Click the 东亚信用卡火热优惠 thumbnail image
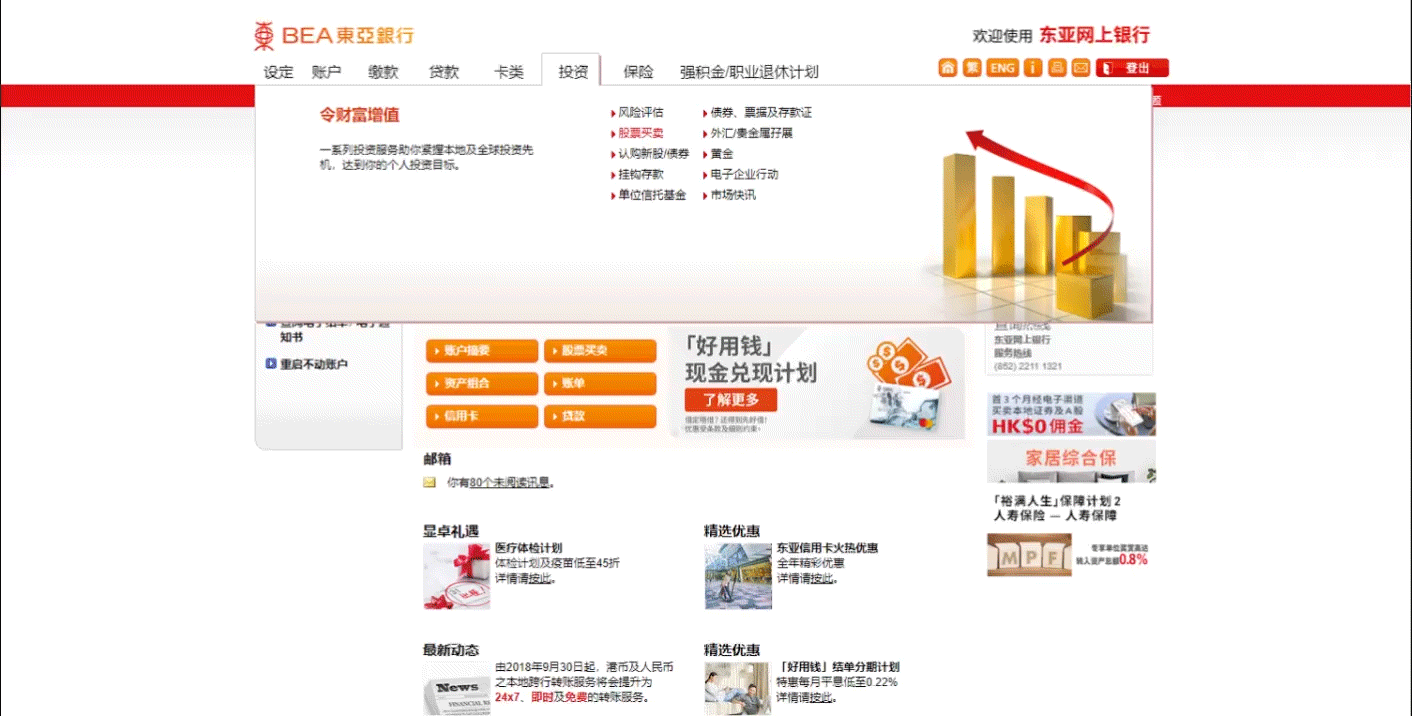Image resolution: width=1412 pixels, height=716 pixels. pyautogui.click(x=738, y=576)
